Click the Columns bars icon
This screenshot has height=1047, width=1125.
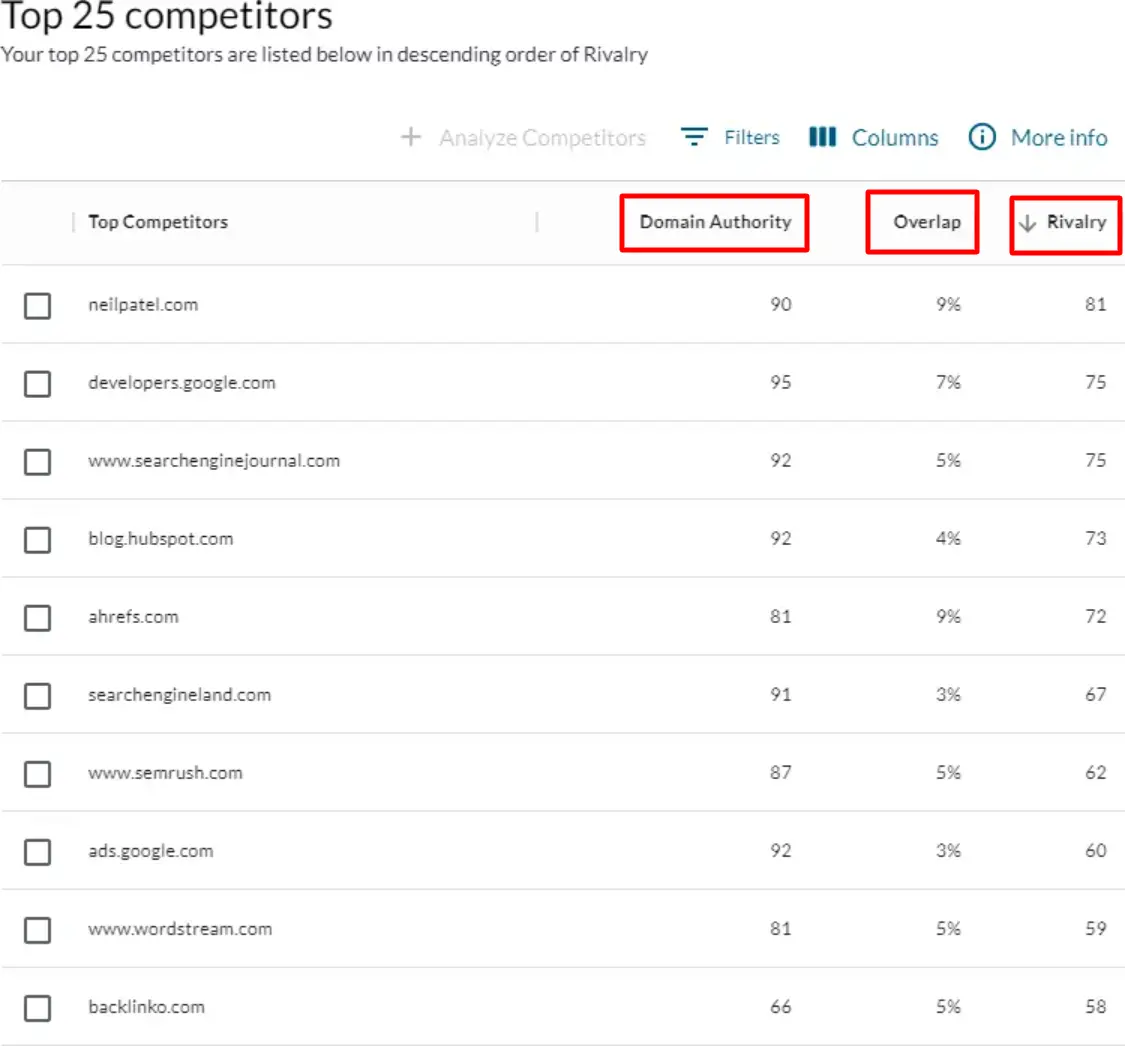(822, 137)
